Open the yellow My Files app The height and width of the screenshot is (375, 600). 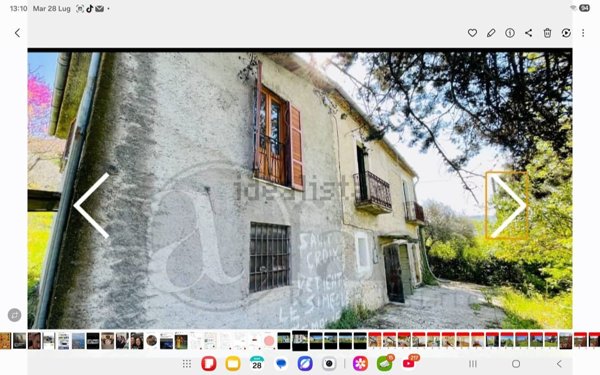[233, 364]
